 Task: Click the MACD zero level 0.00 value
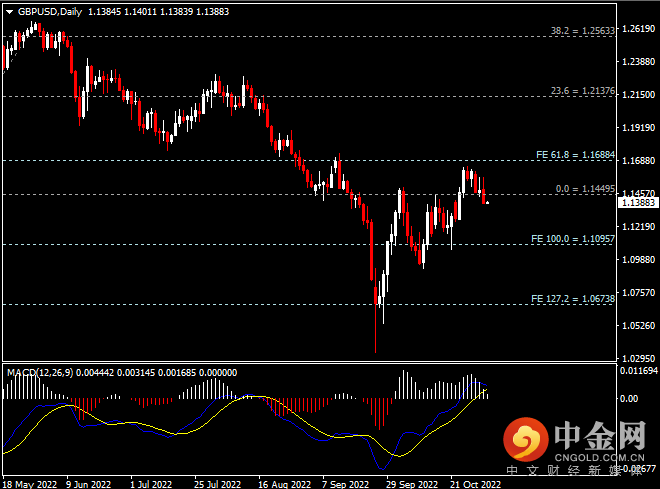[x=629, y=399]
